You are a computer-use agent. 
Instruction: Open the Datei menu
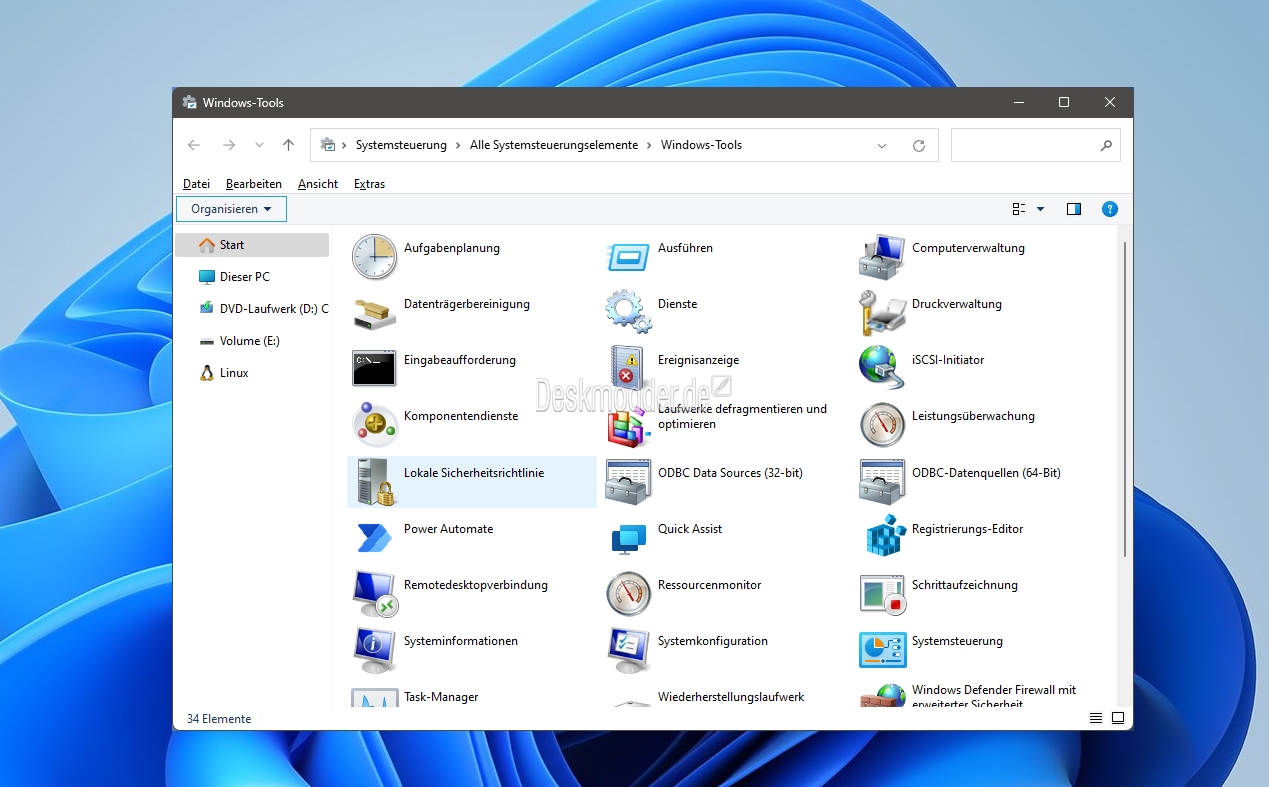pyautogui.click(x=196, y=184)
